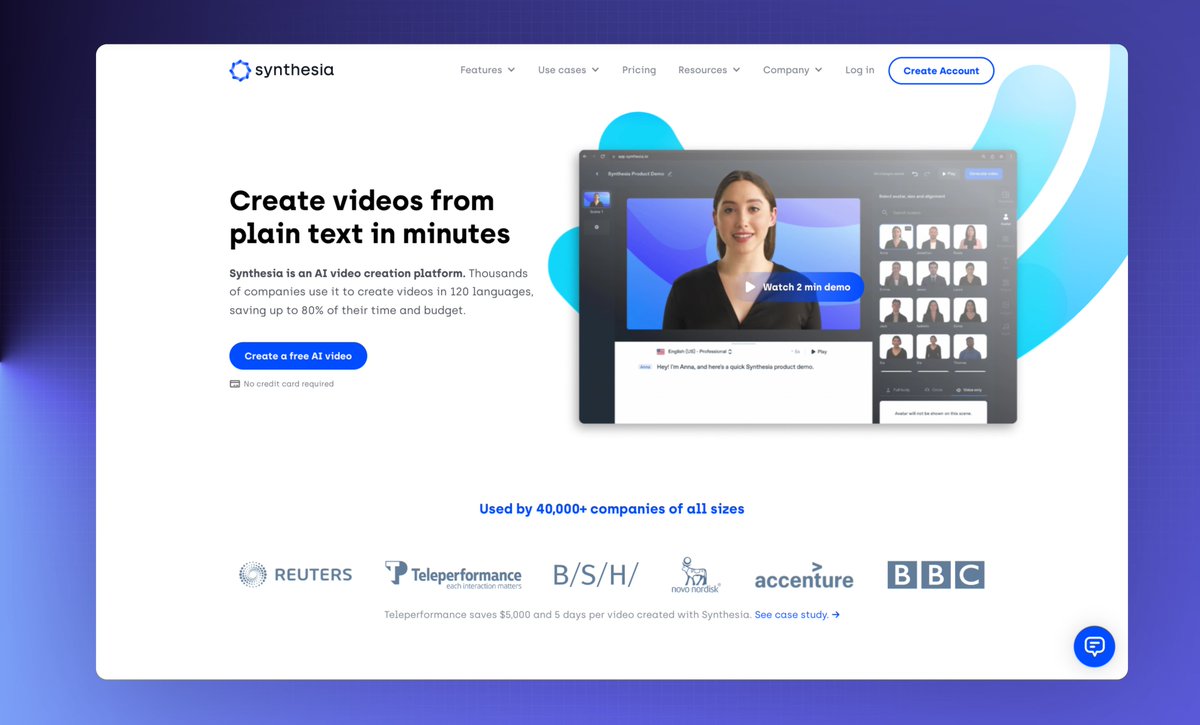Click the Used by 40,000+ companies heading

pyautogui.click(x=612, y=509)
